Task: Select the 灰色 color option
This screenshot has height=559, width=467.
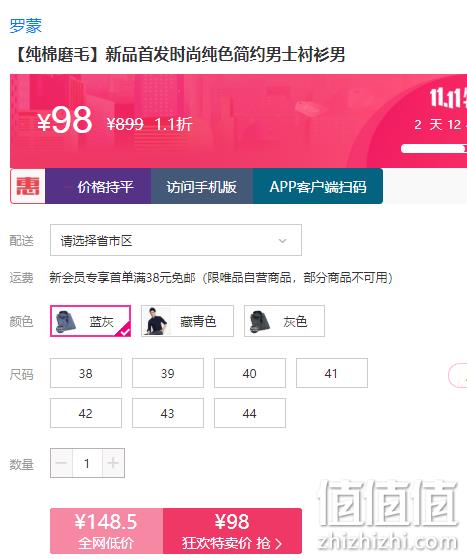Action: 284,321
